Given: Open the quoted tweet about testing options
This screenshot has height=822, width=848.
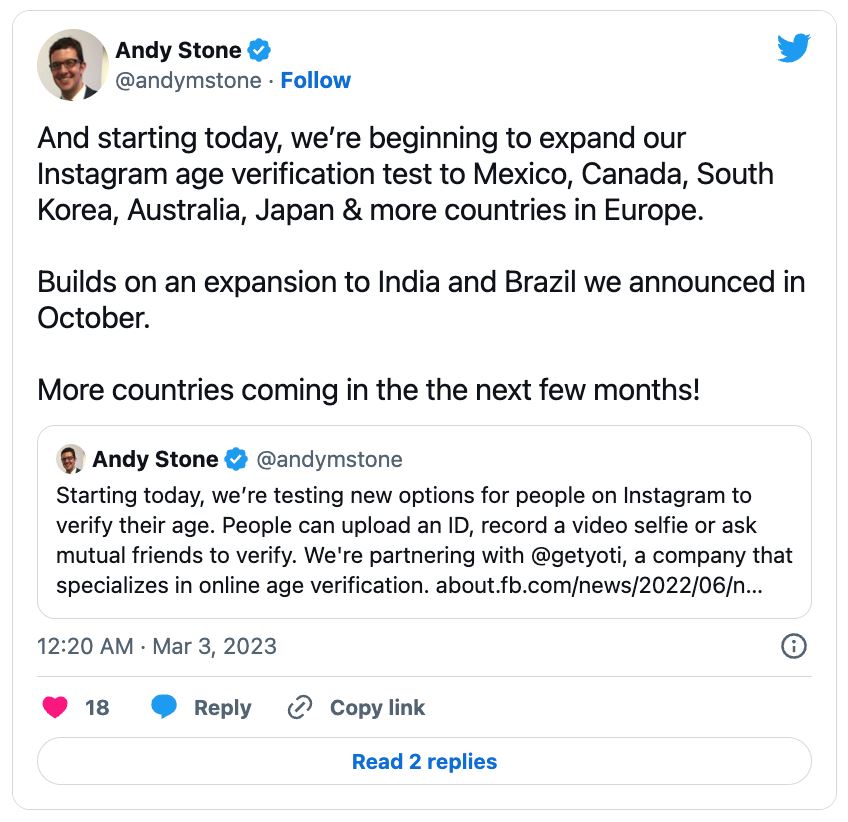Looking at the screenshot, I should pos(424,525).
